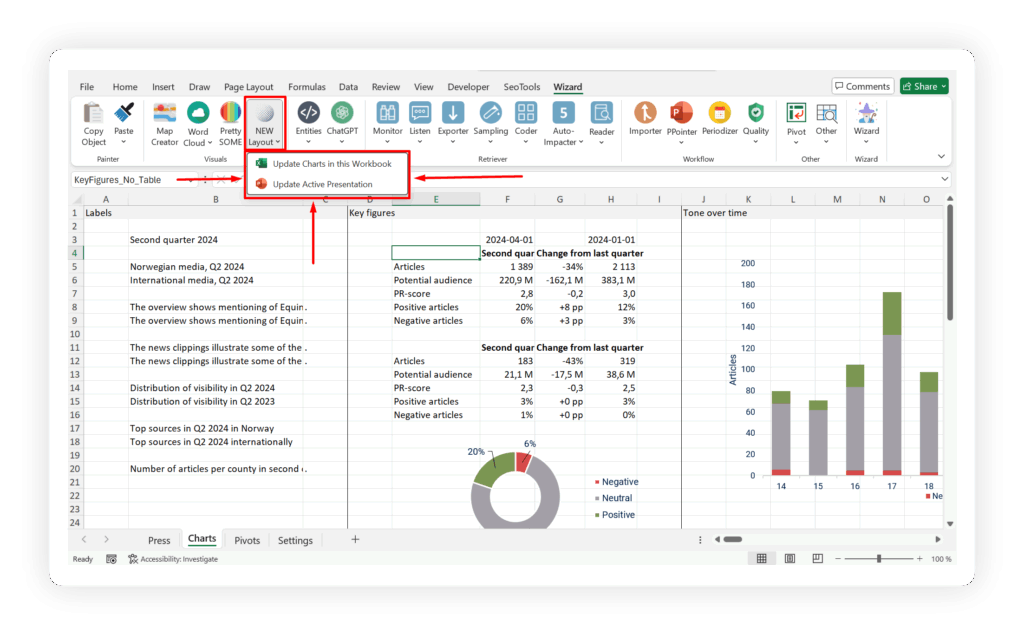1024x635 pixels.
Task: Click the ChatGPT ribbon icon
Action: click(342, 113)
